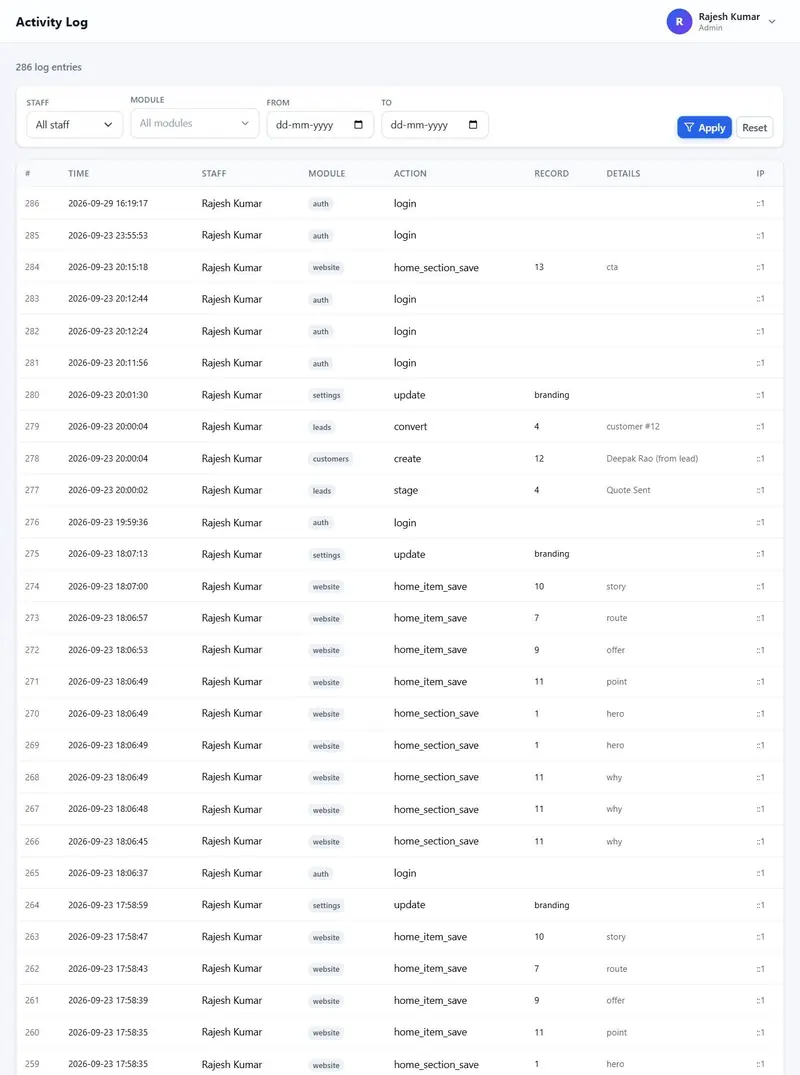The image size is (800, 1075).
Task: Click the 'hero' detail in row 269
Action: (x=615, y=745)
